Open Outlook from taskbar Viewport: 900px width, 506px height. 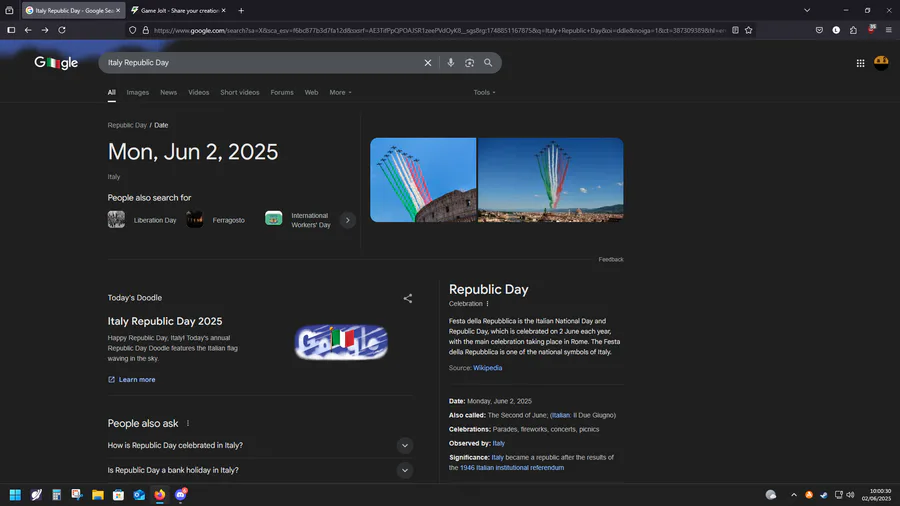[139, 495]
